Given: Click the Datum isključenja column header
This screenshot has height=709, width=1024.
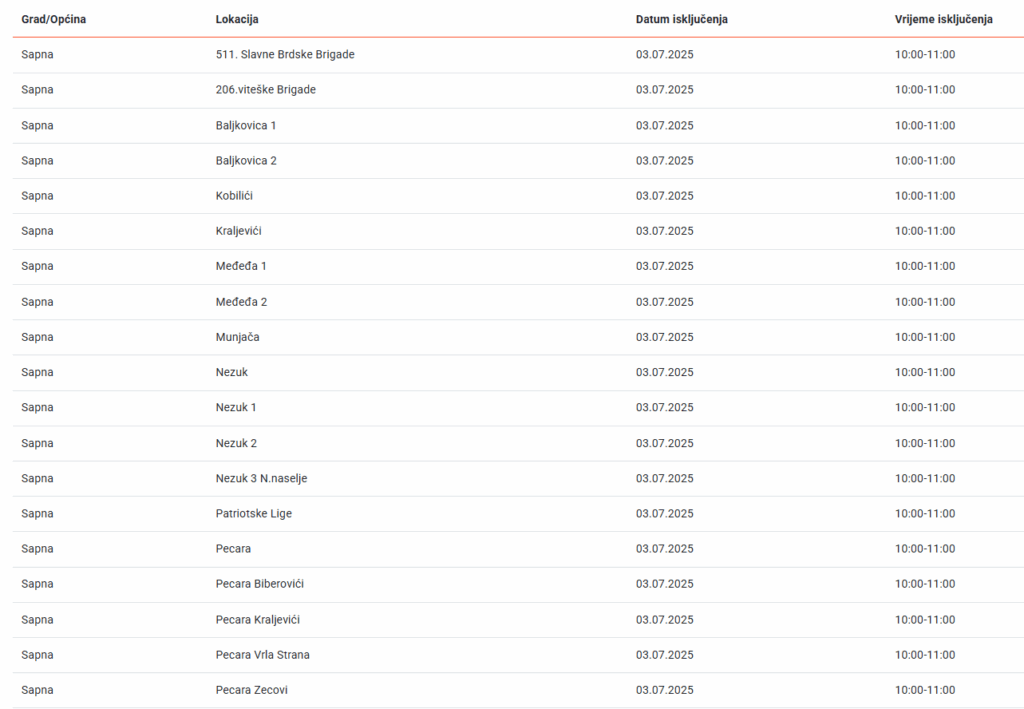Looking at the screenshot, I should (x=682, y=19).
